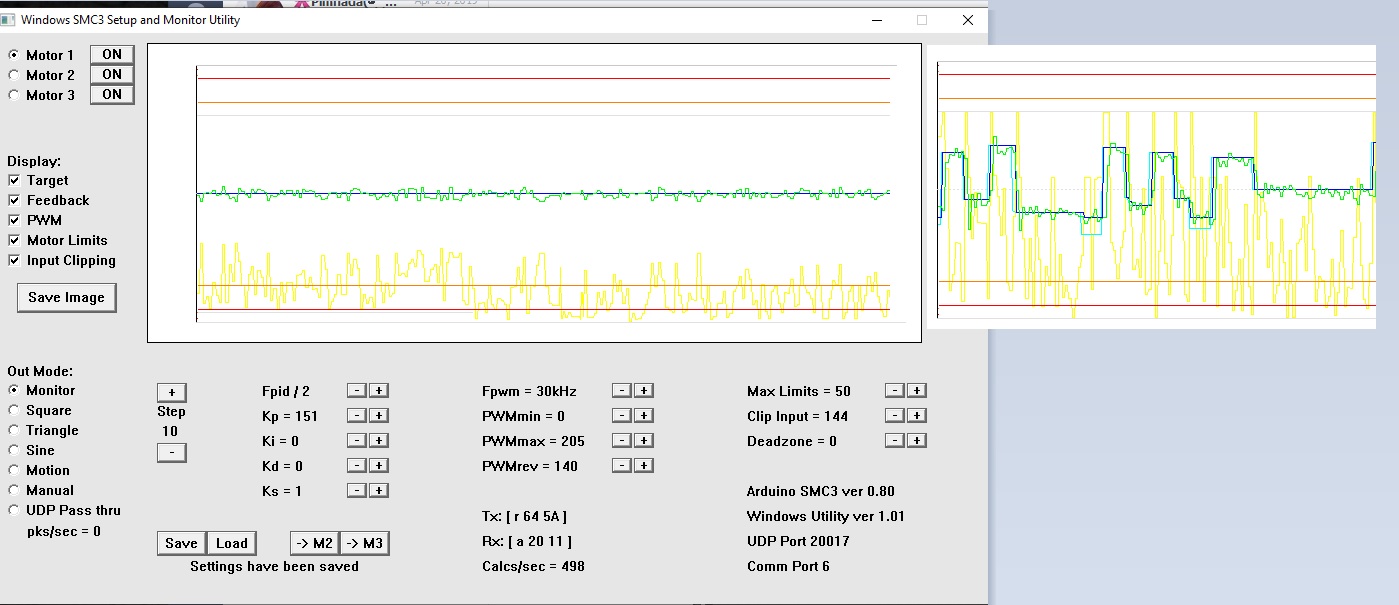Decrease Clip Input with minus
1399x605 pixels.
coord(895,416)
